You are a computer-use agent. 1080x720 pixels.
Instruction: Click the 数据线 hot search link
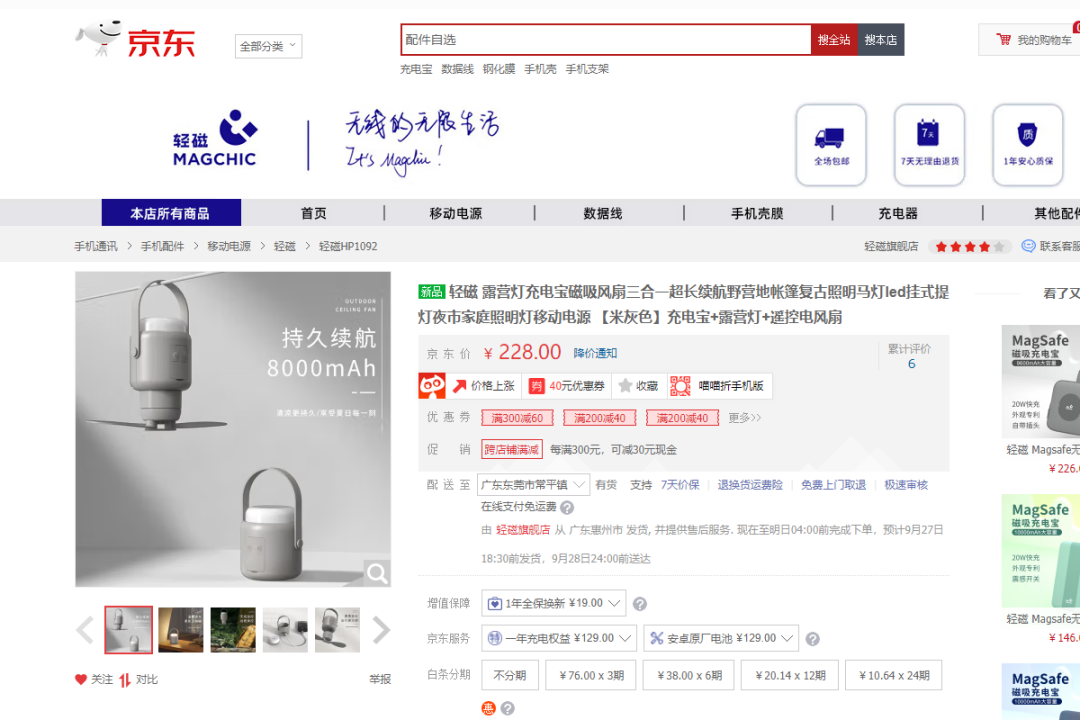(457, 69)
